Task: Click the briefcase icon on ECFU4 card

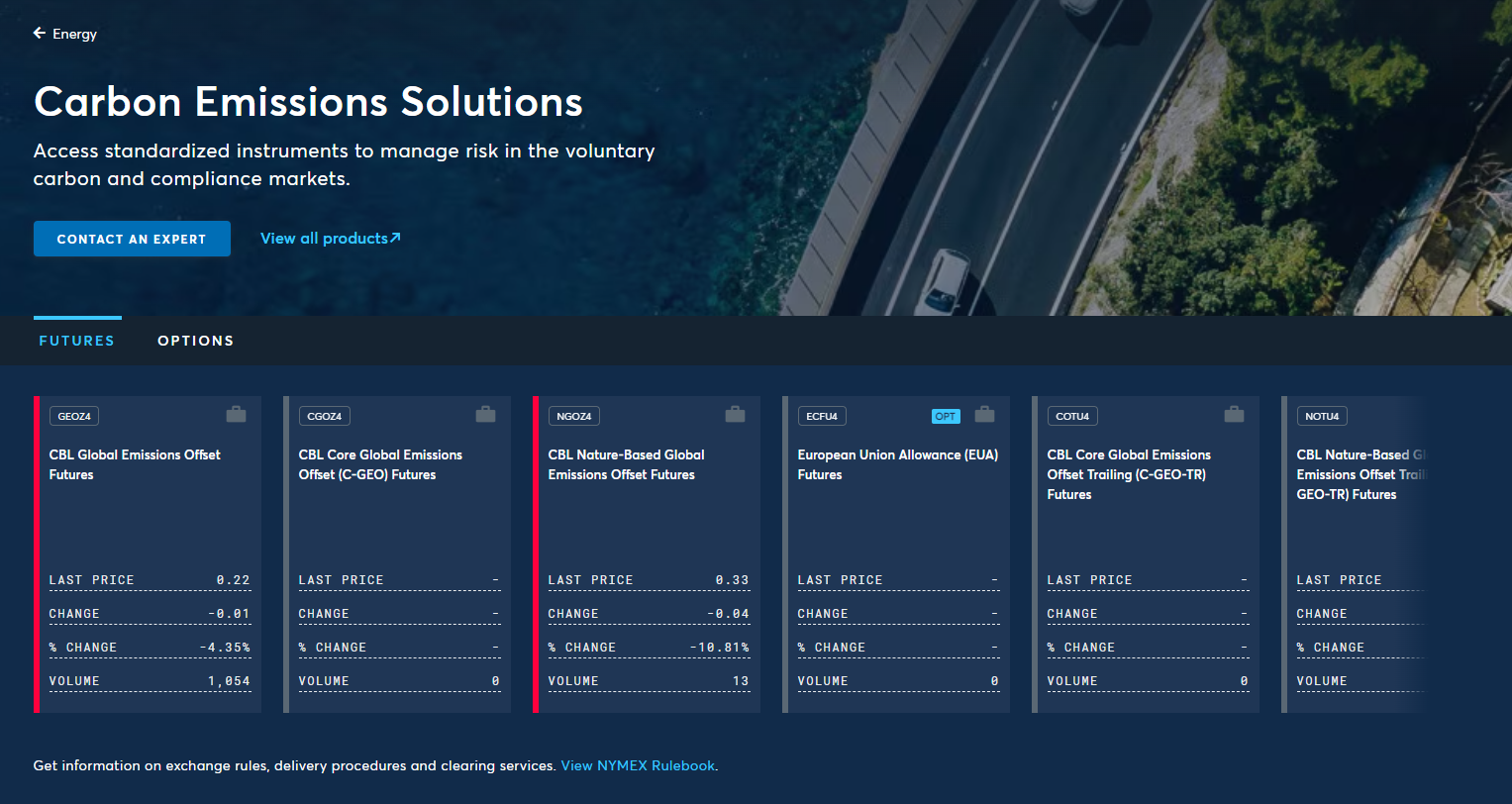Action: 984,414
